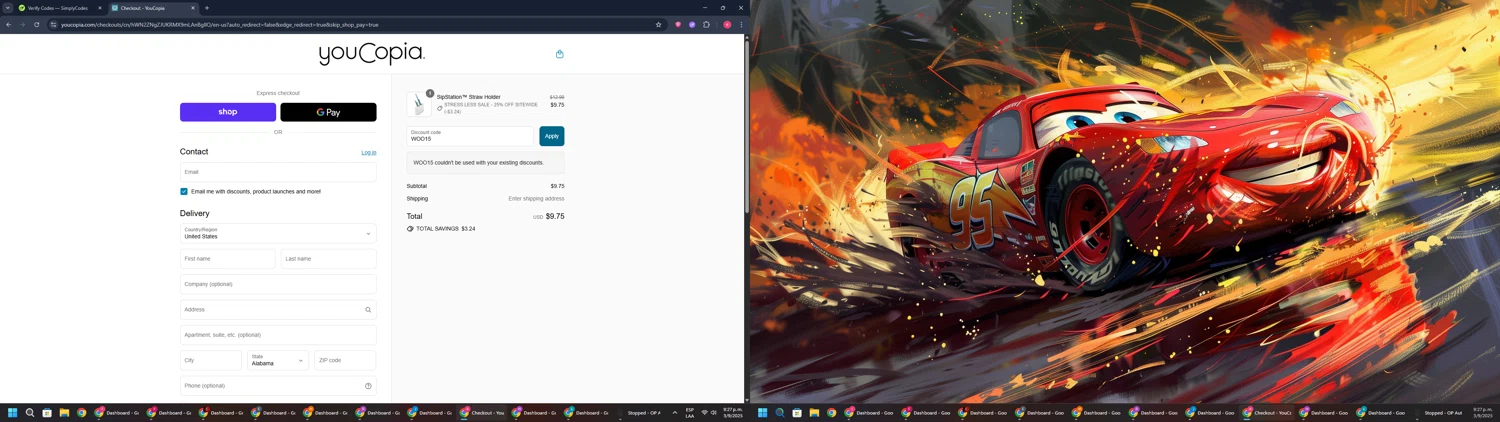Click the First name field
Viewport: 1500px width, 422px height.
pyautogui.click(x=227, y=259)
